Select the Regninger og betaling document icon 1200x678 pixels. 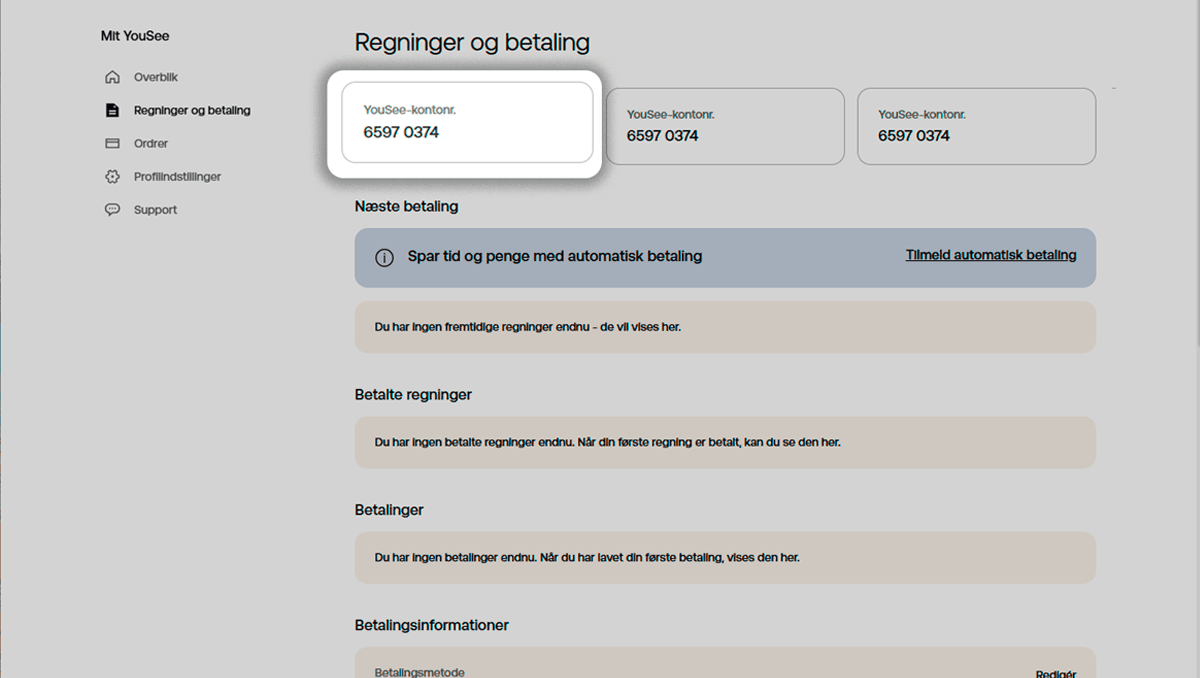[x=113, y=110]
